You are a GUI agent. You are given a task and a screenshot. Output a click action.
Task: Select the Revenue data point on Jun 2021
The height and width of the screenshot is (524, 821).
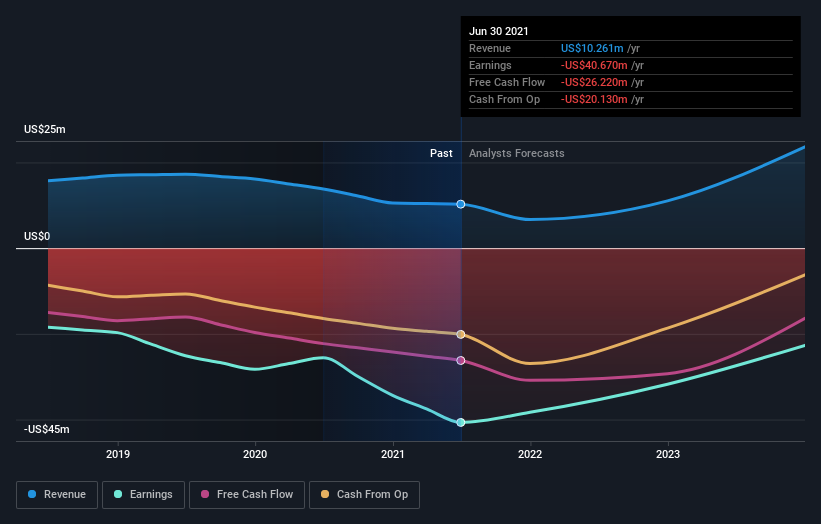pyautogui.click(x=461, y=204)
